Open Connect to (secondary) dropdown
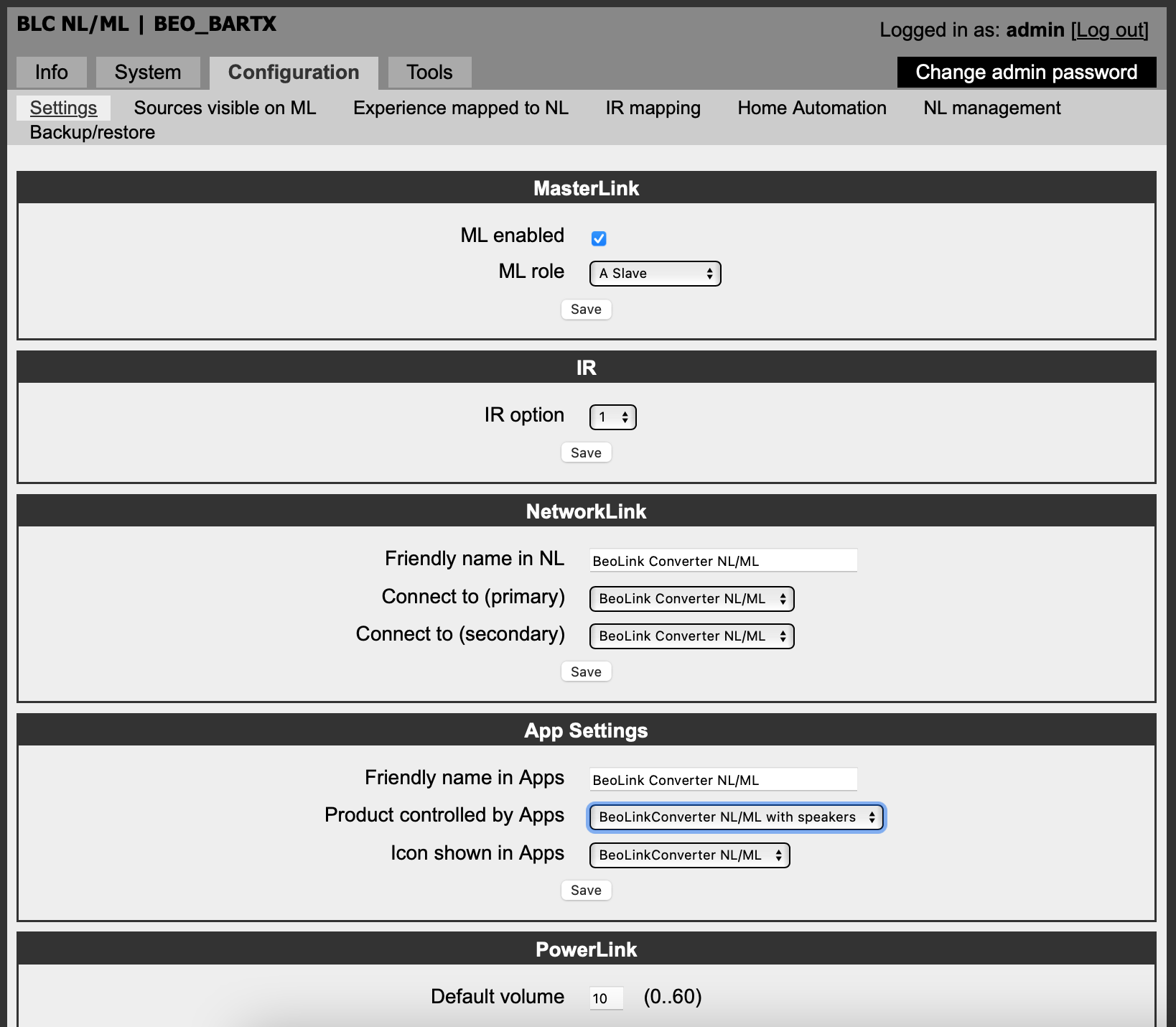 click(x=691, y=636)
